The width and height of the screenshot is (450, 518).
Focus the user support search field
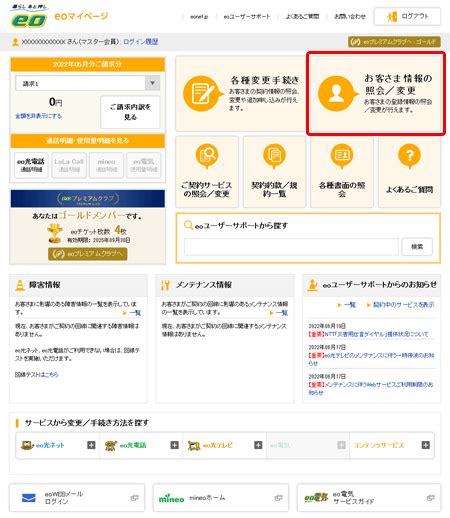point(291,247)
